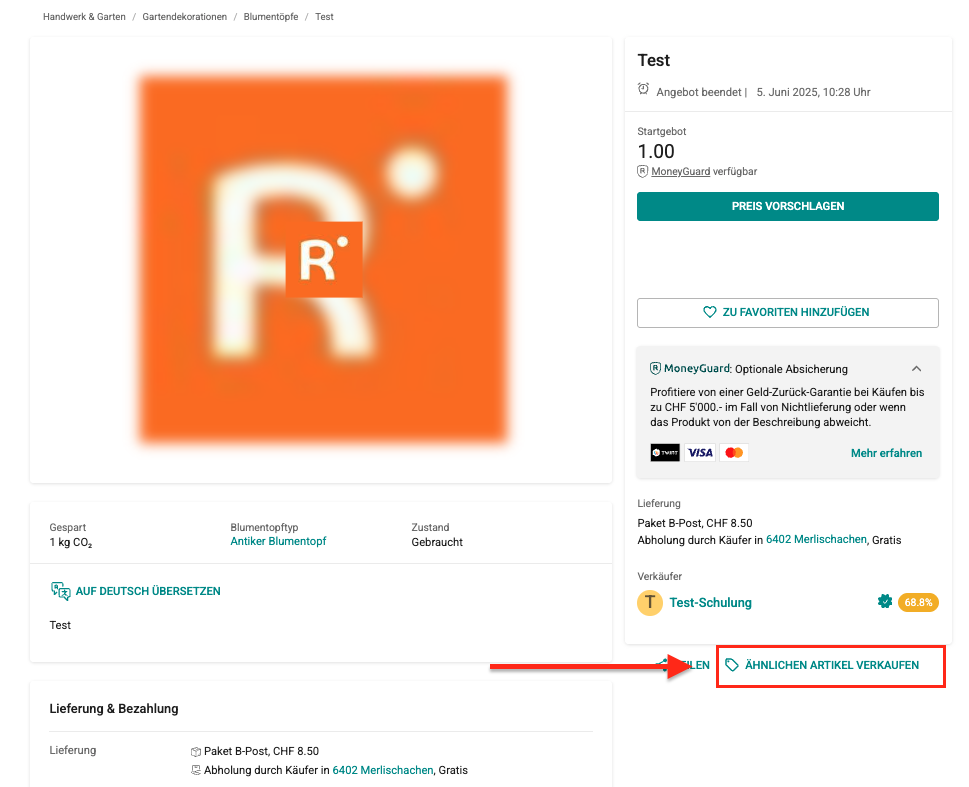Click the translate icon beside Auf Deutsch übersetzen
Viewport: 969px width, 787px height.
61,591
